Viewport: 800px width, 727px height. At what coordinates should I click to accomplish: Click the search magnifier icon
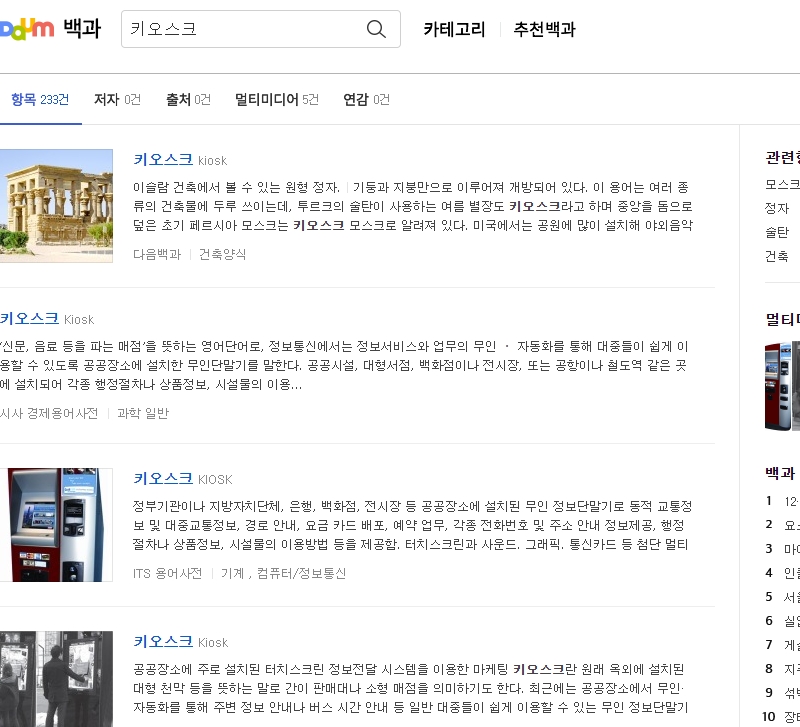pos(376,29)
